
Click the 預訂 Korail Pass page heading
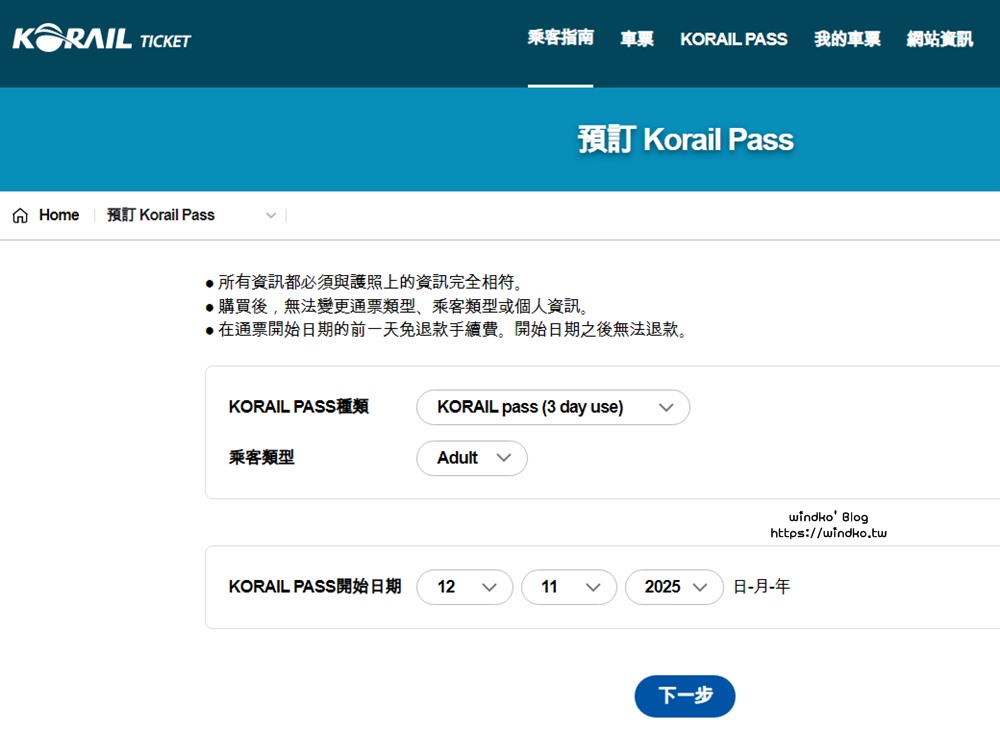pyautogui.click(x=685, y=139)
